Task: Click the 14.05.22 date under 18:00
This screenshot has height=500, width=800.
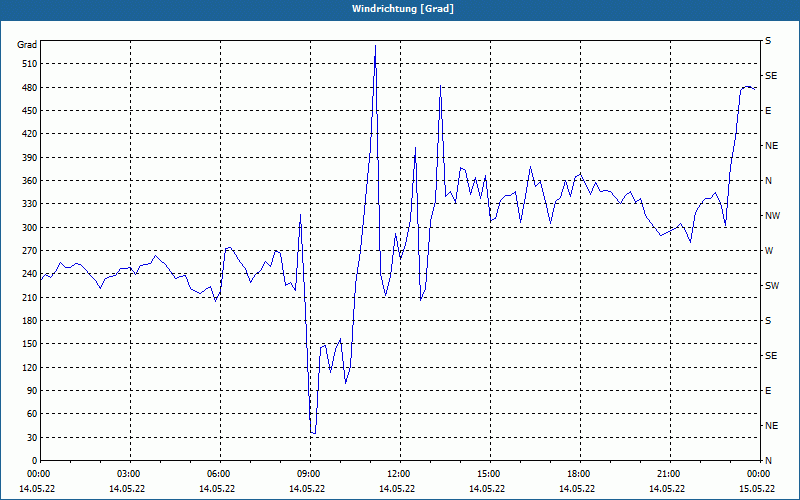Action: (577, 489)
